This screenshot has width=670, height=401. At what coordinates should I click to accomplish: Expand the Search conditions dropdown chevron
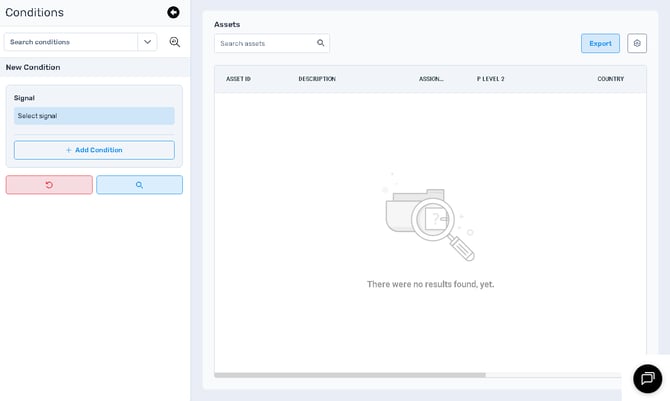point(147,42)
